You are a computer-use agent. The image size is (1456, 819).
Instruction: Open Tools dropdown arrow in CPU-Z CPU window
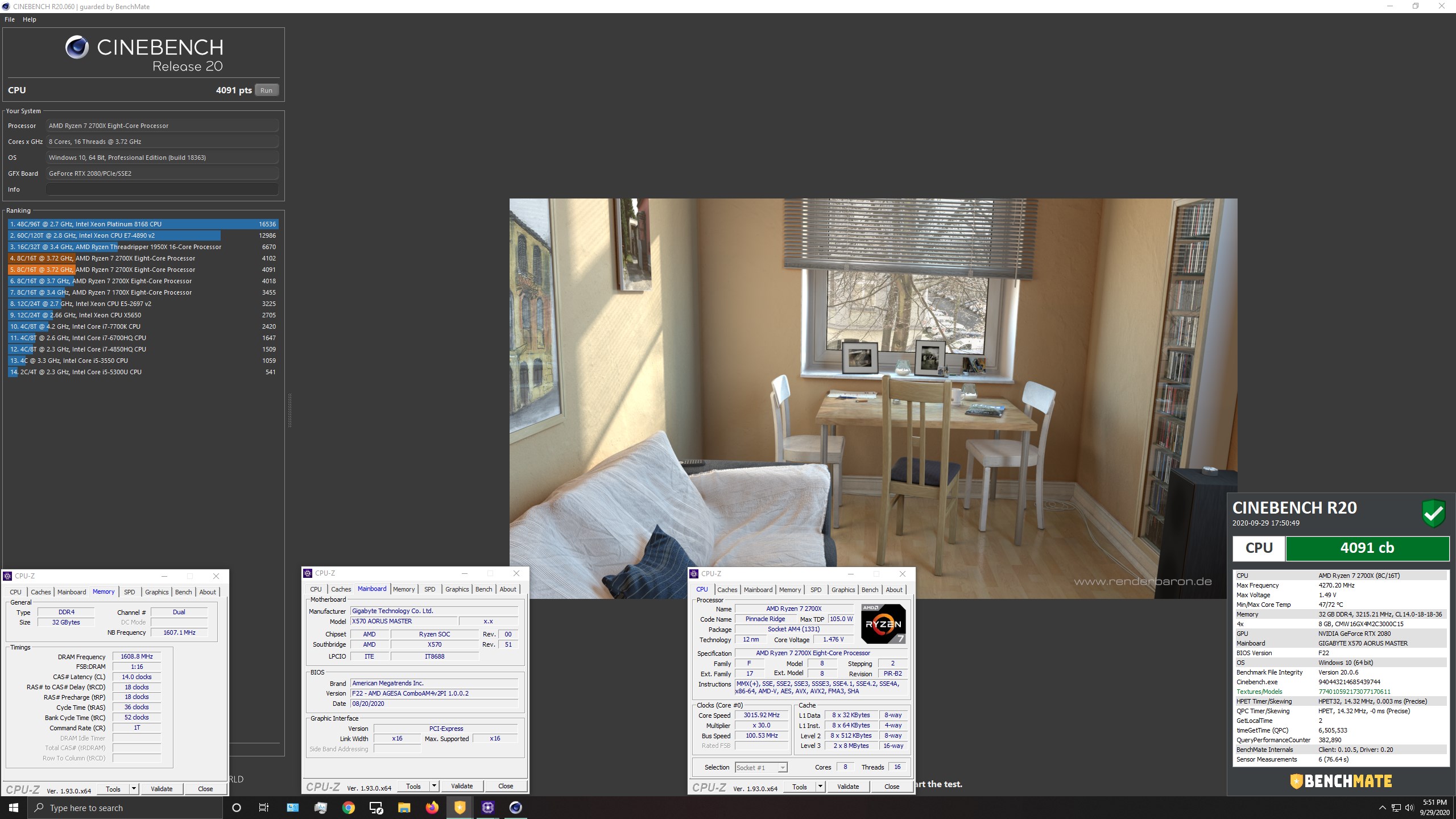820,787
